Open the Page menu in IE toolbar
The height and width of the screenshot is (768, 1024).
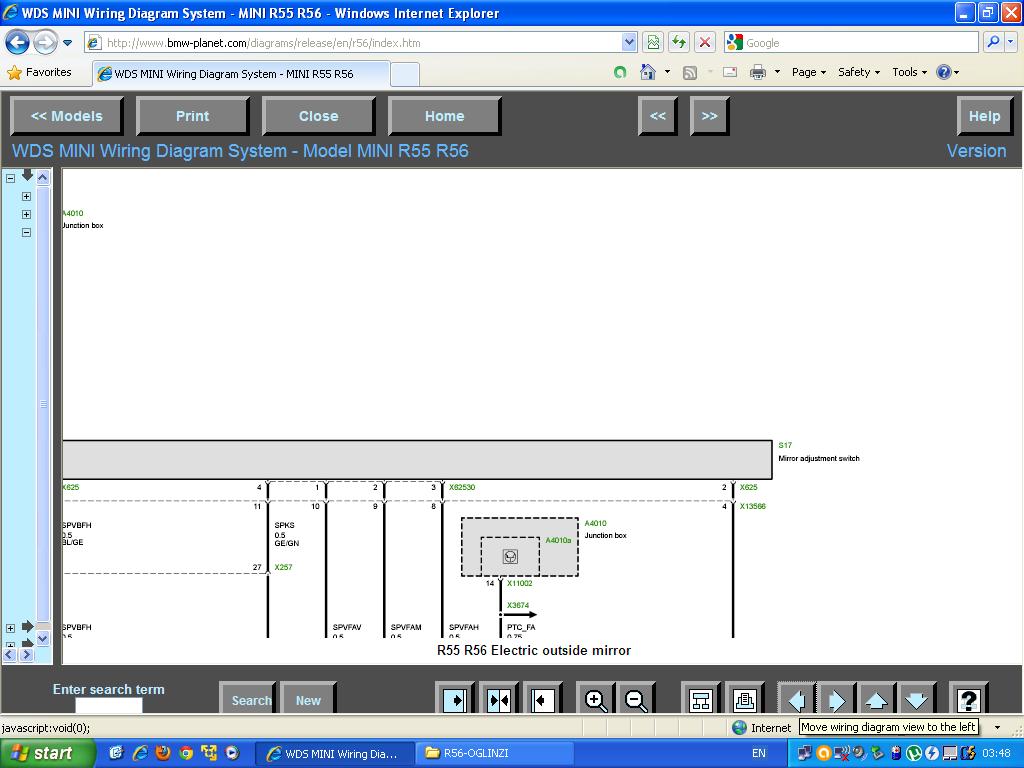coord(809,72)
